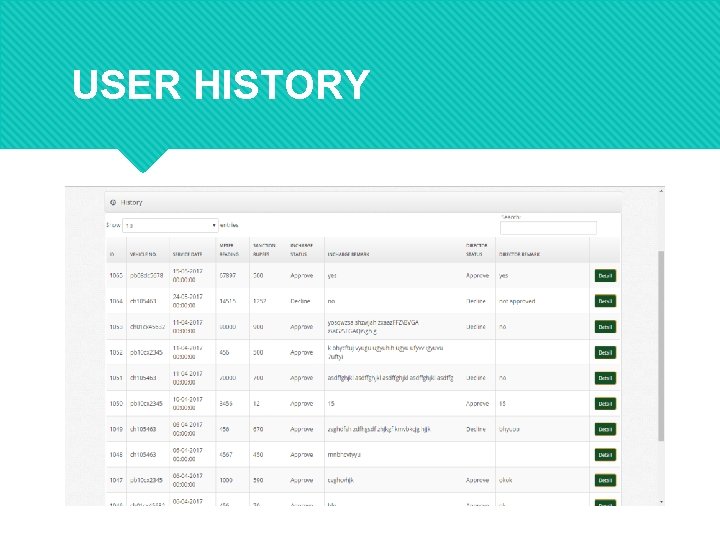Click the incharge status 'Decline' in row 1054
Viewport: 720px width, 540px height.
[300, 301]
